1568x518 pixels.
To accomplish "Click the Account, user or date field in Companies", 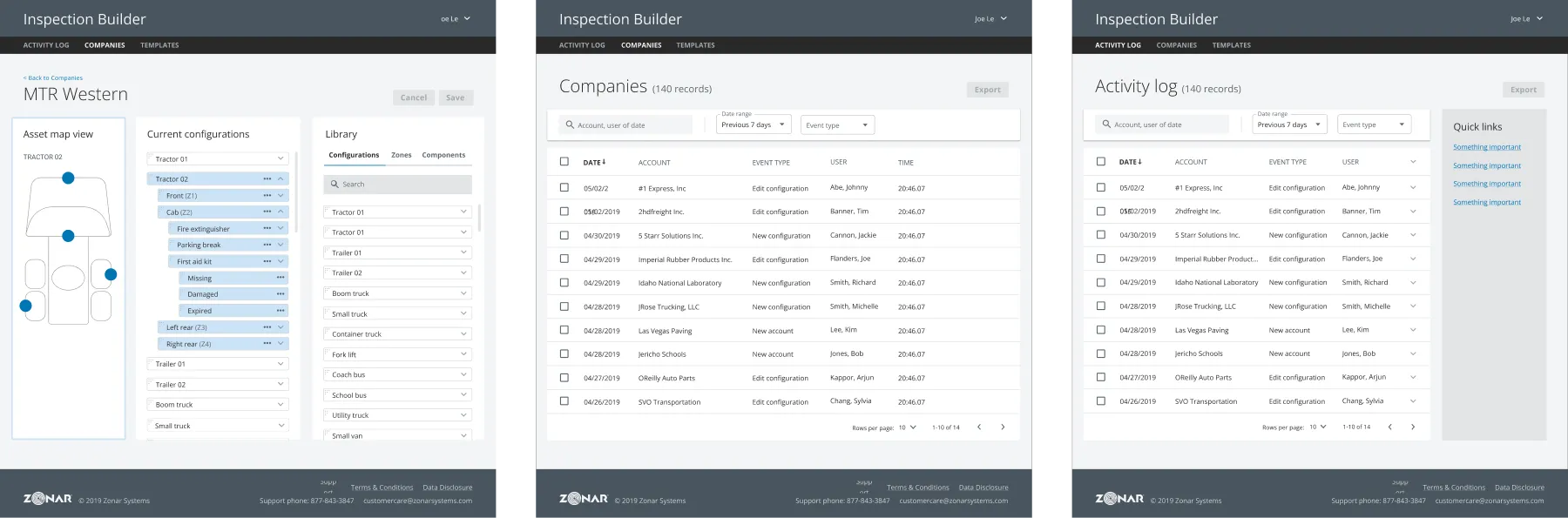I will [625, 124].
